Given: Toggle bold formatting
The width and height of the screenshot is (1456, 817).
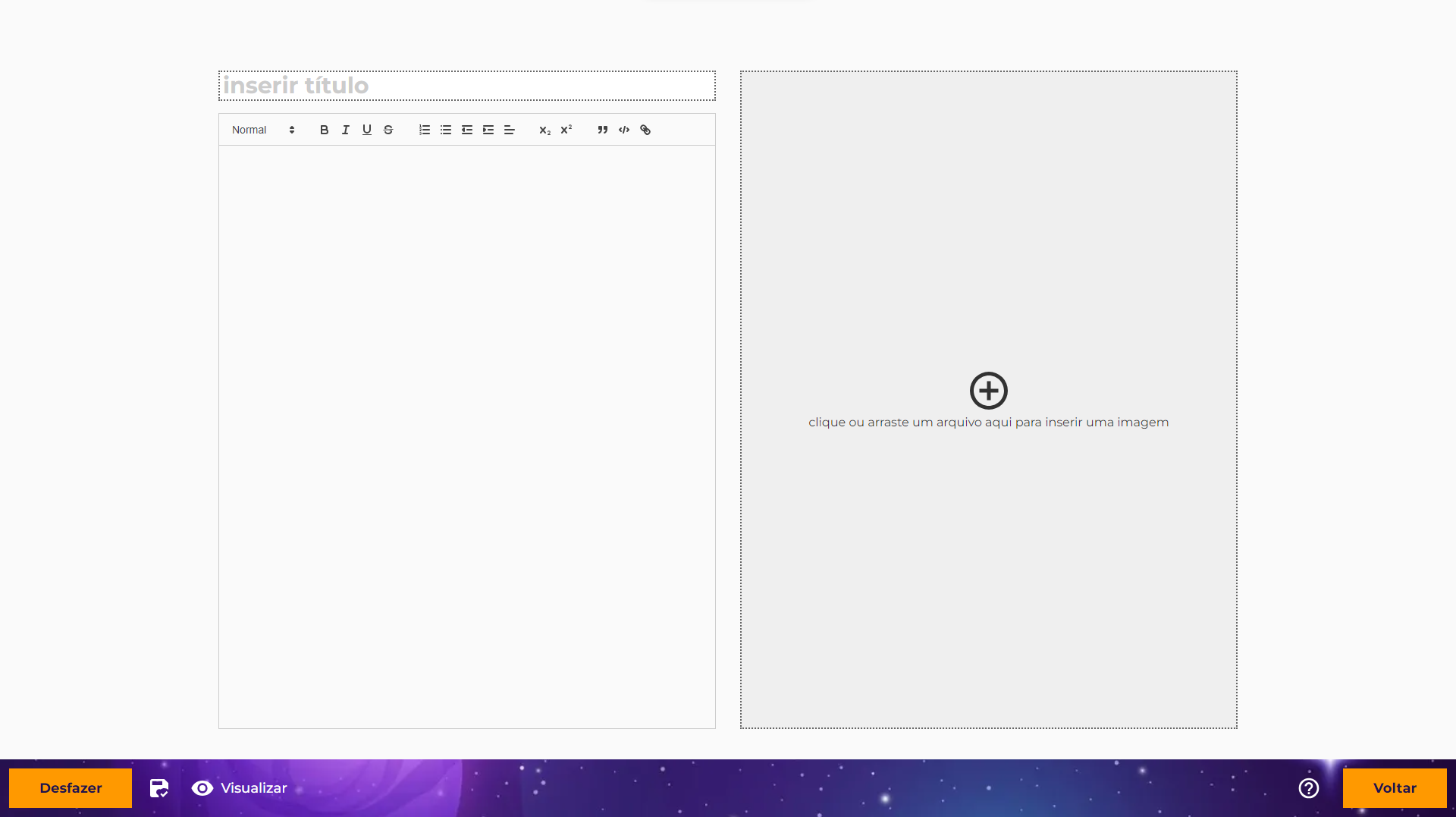Looking at the screenshot, I should [x=324, y=130].
